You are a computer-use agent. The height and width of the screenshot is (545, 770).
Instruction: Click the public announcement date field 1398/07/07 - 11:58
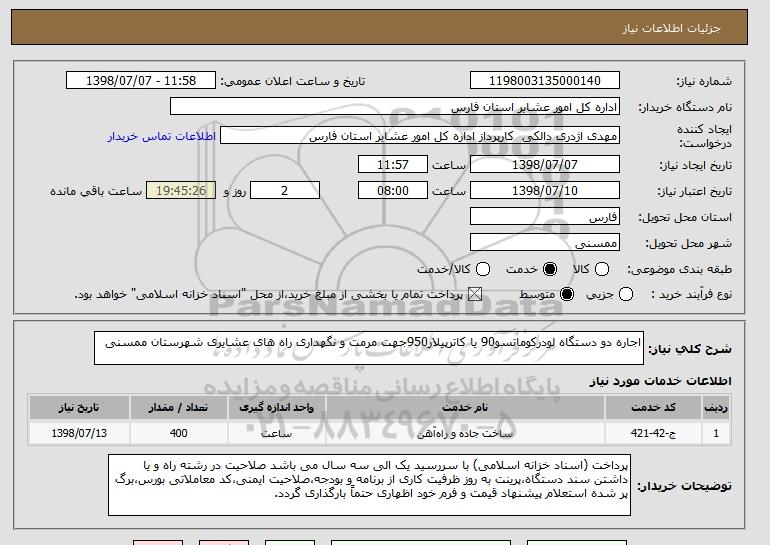tap(141, 81)
